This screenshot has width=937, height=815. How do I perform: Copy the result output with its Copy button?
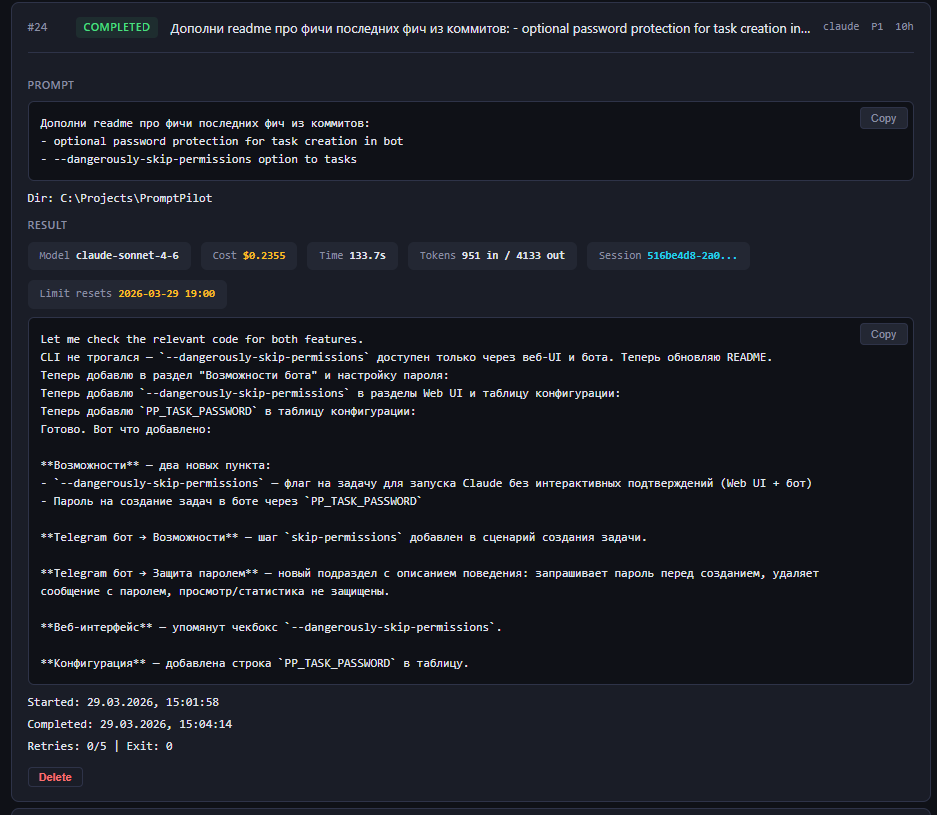[883, 334]
